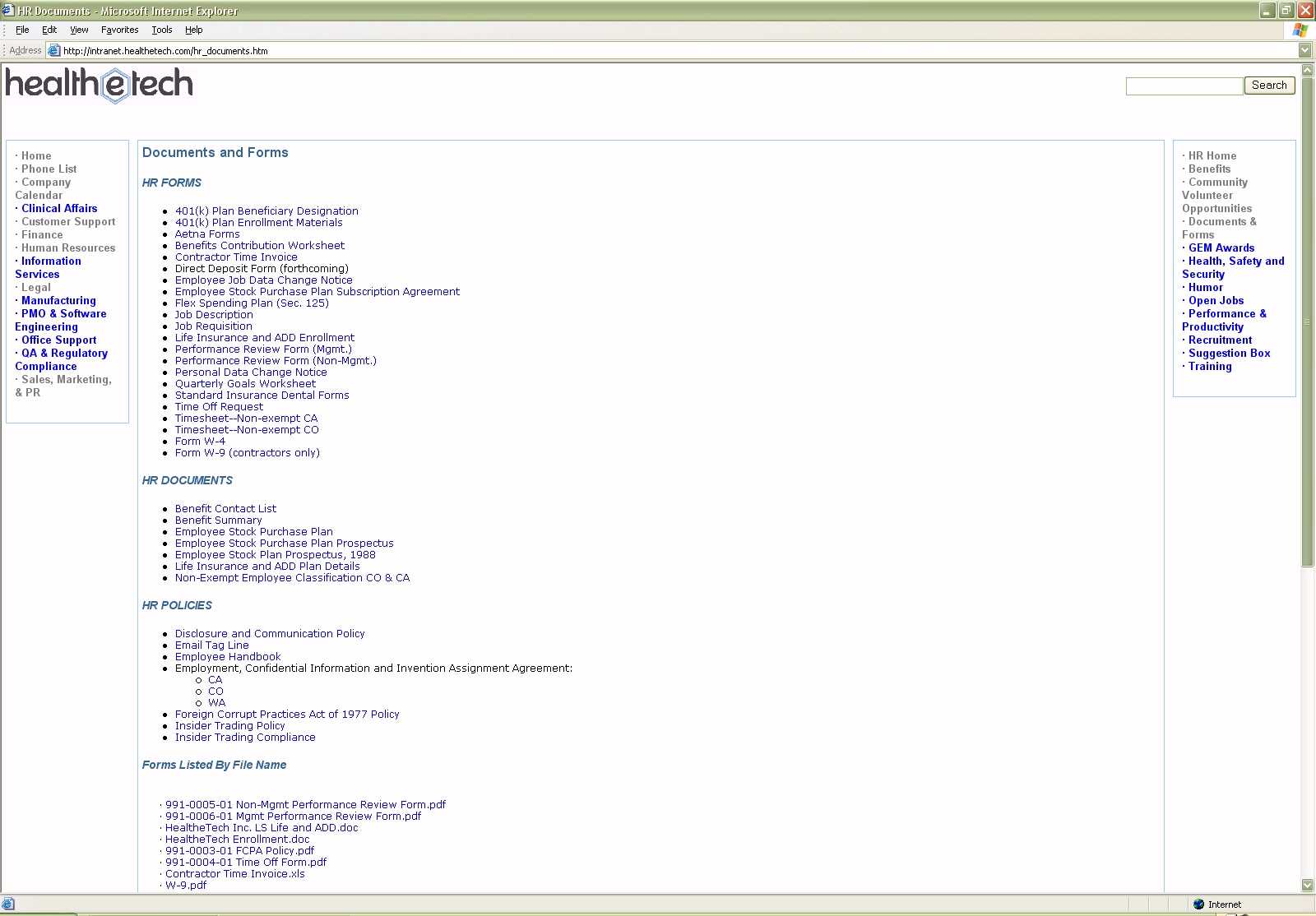Open the address bar dropdown arrow
The height and width of the screenshot is (916, 1316).
(x=1304, y=50)
